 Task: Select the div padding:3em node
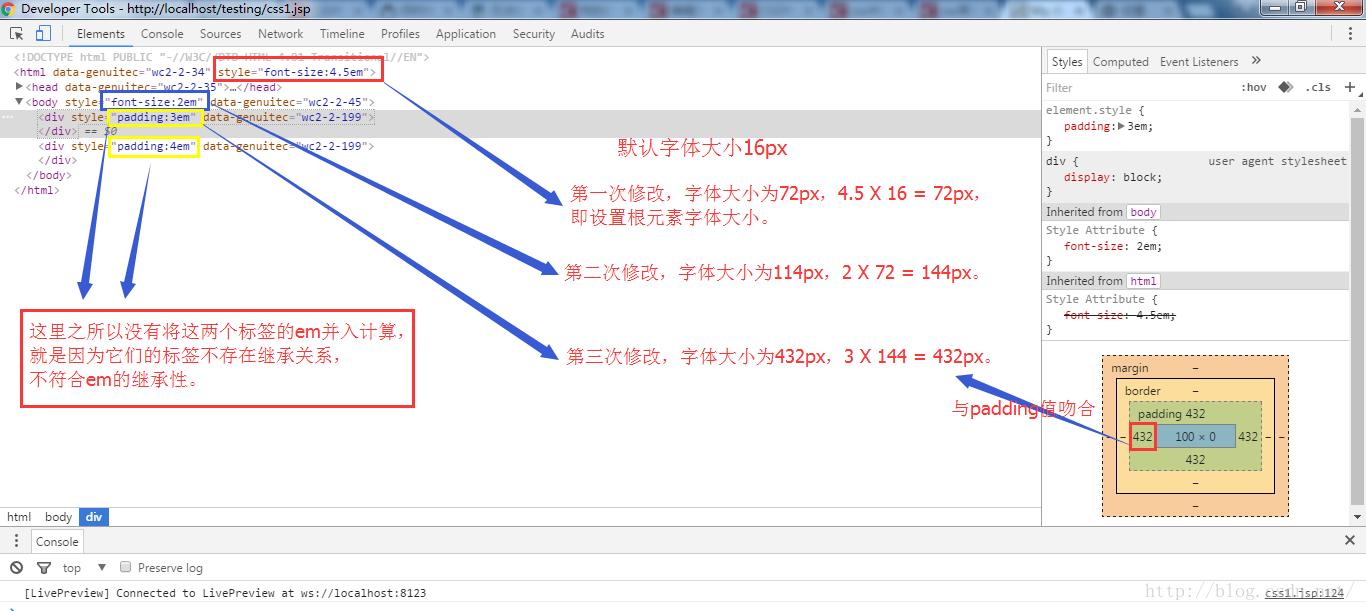pos(206,117)
